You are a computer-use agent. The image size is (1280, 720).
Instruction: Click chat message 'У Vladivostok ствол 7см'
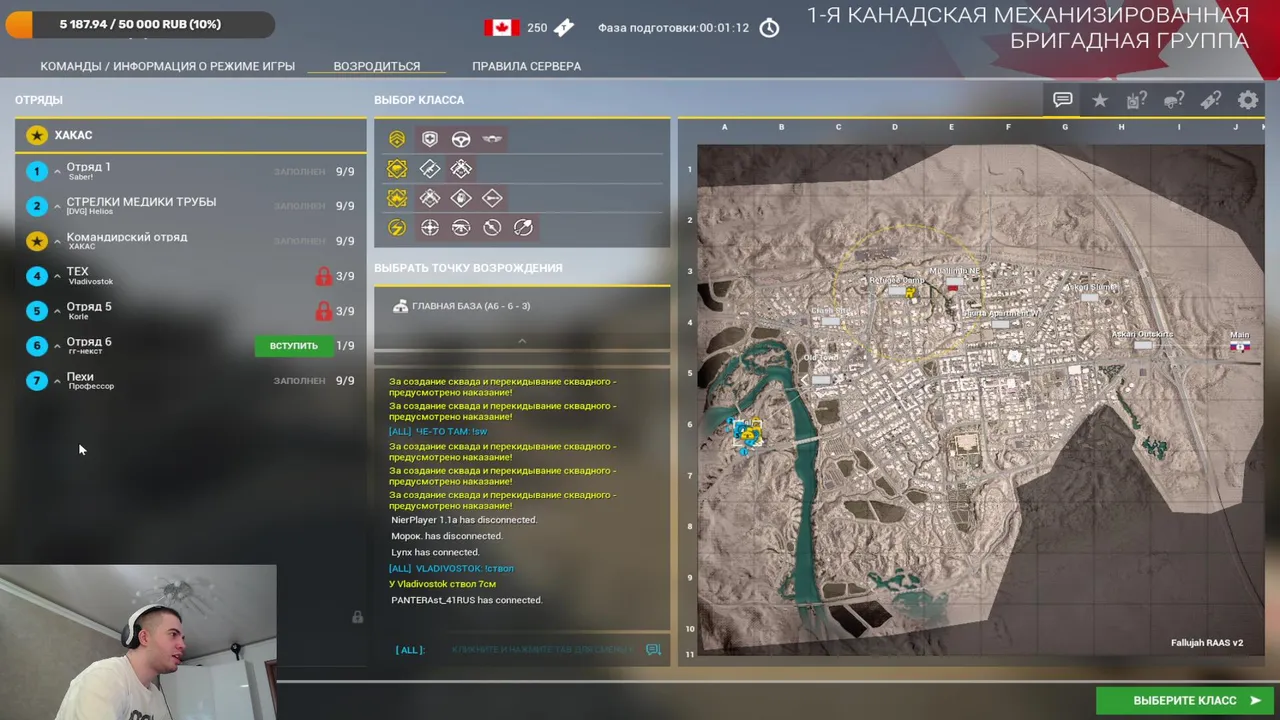point(442,584)
